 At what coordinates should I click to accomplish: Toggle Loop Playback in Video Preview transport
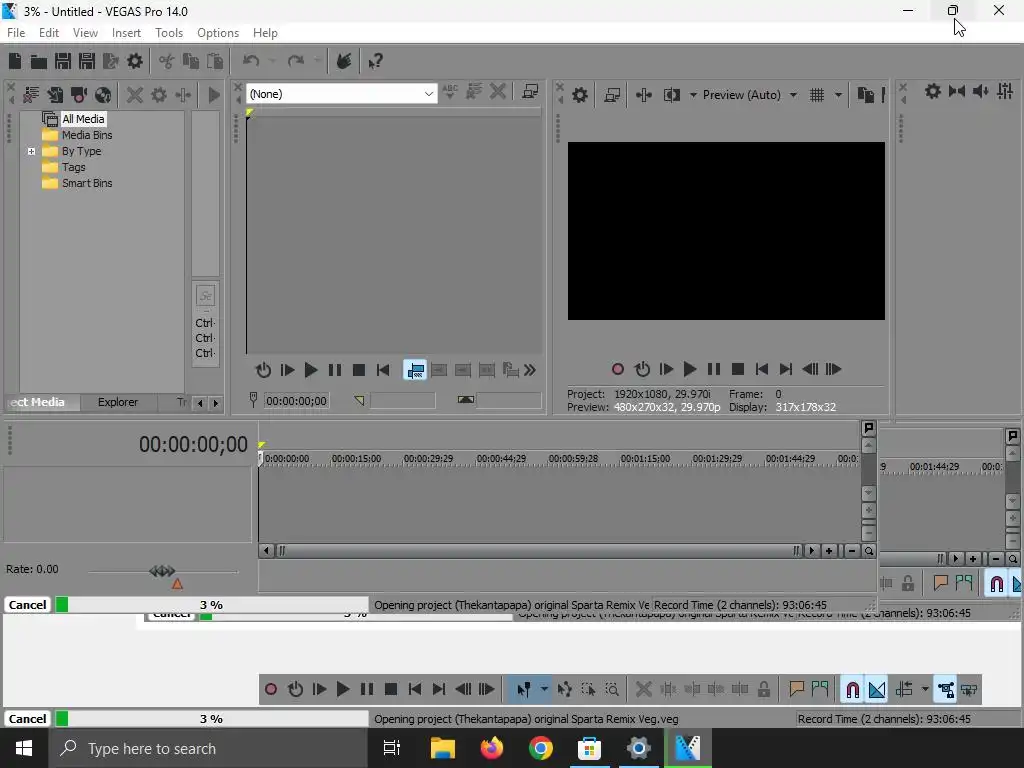pyautogui.click(x=642, y=369)
